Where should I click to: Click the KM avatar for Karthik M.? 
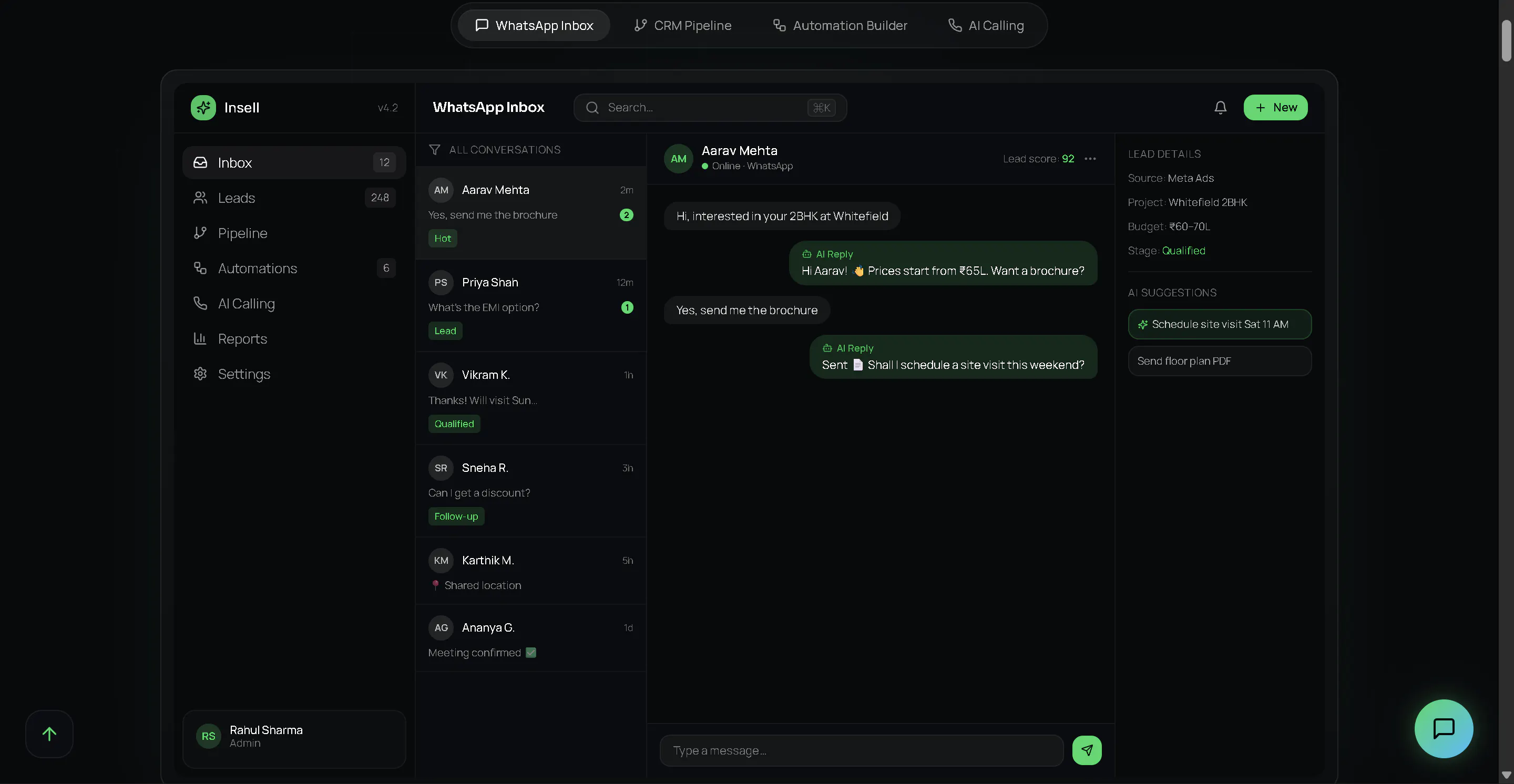click(x=441, y=561)
